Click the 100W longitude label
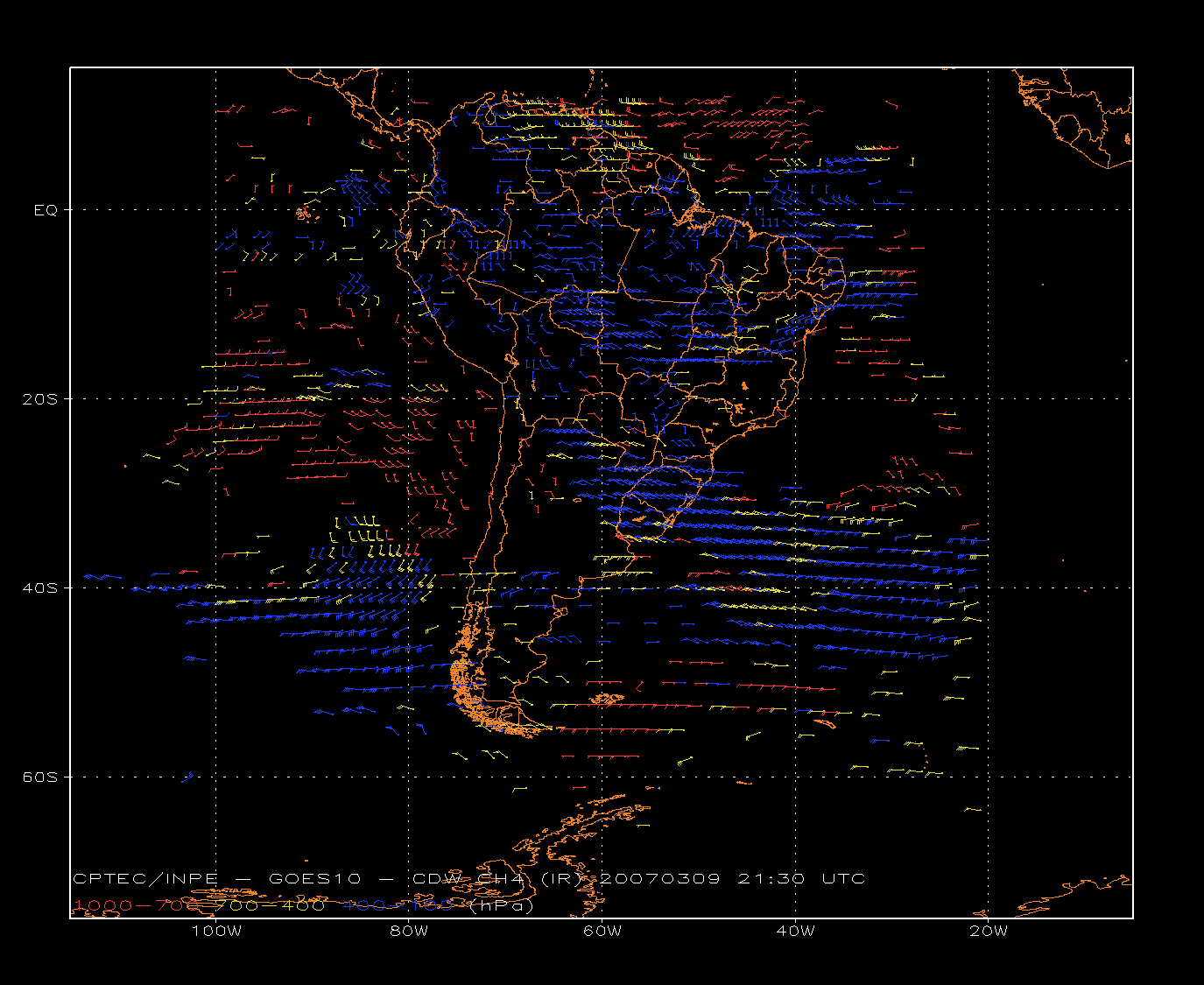The image size is (1204, 985). tap(216, 932)
